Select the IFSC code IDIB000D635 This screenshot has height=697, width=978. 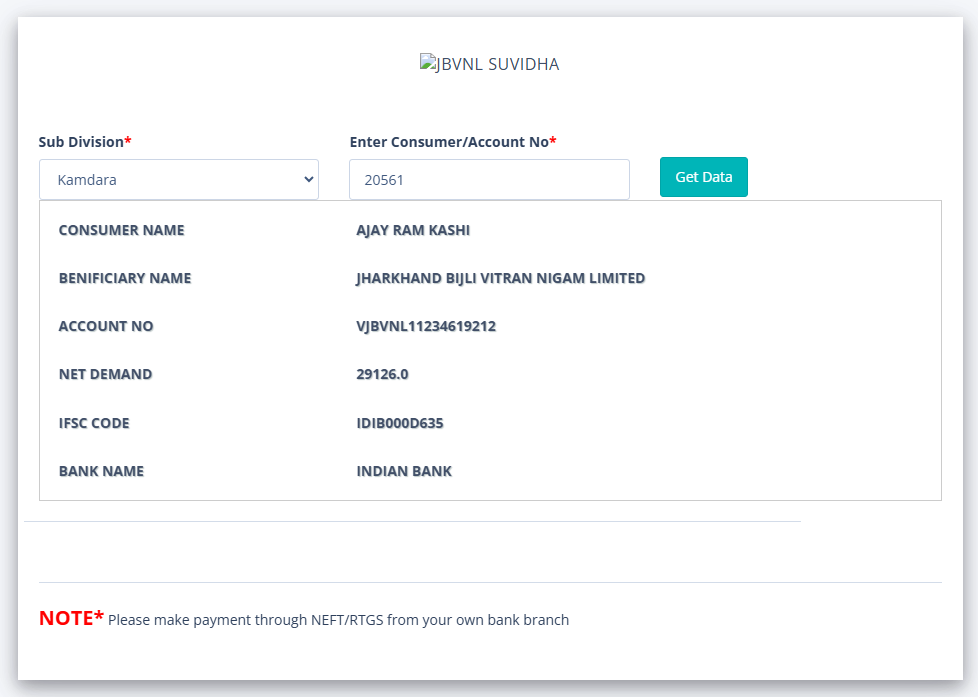coord(400,423)
